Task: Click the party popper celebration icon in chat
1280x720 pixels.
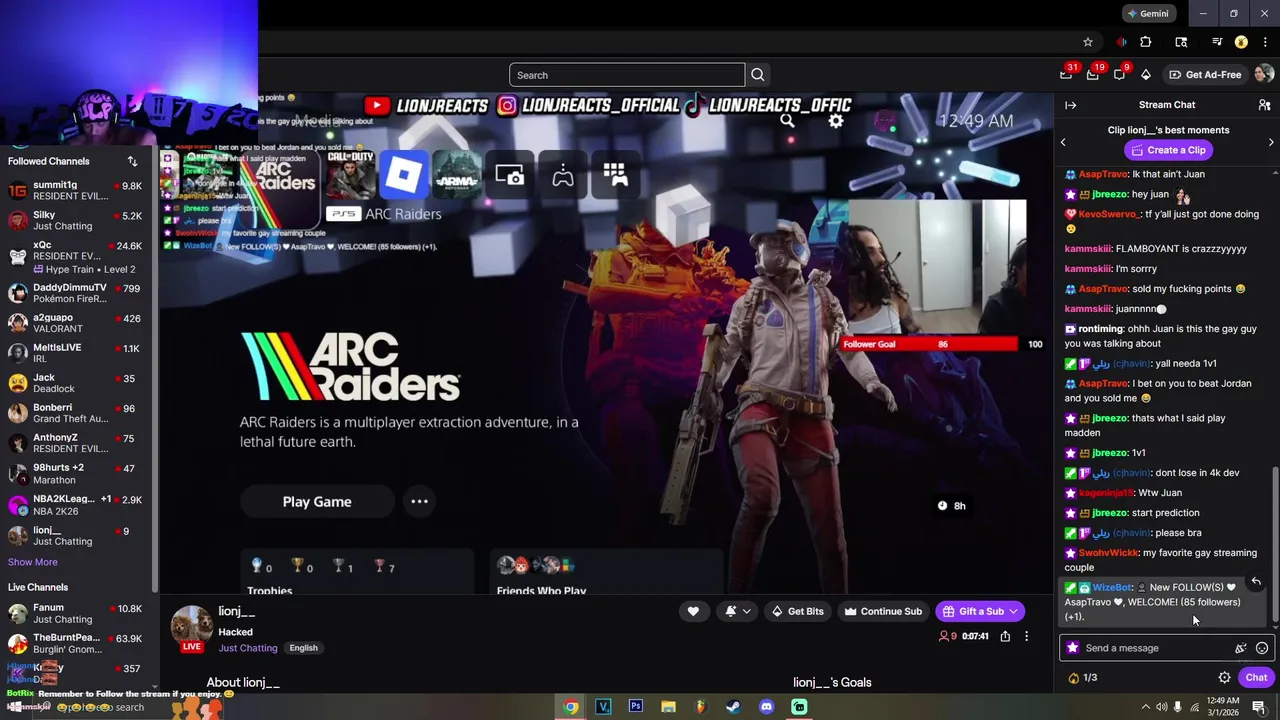Action: tap(1241, 648)
